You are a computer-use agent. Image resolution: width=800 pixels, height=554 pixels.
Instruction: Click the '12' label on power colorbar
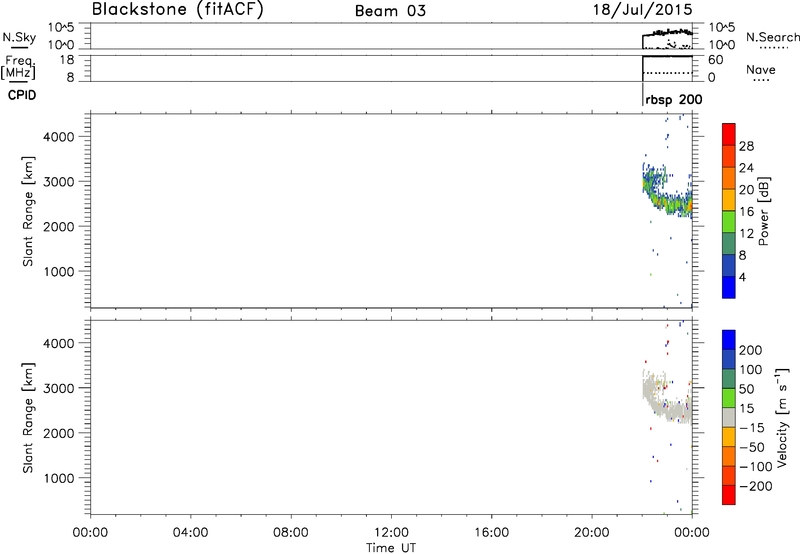coord(746,234)
